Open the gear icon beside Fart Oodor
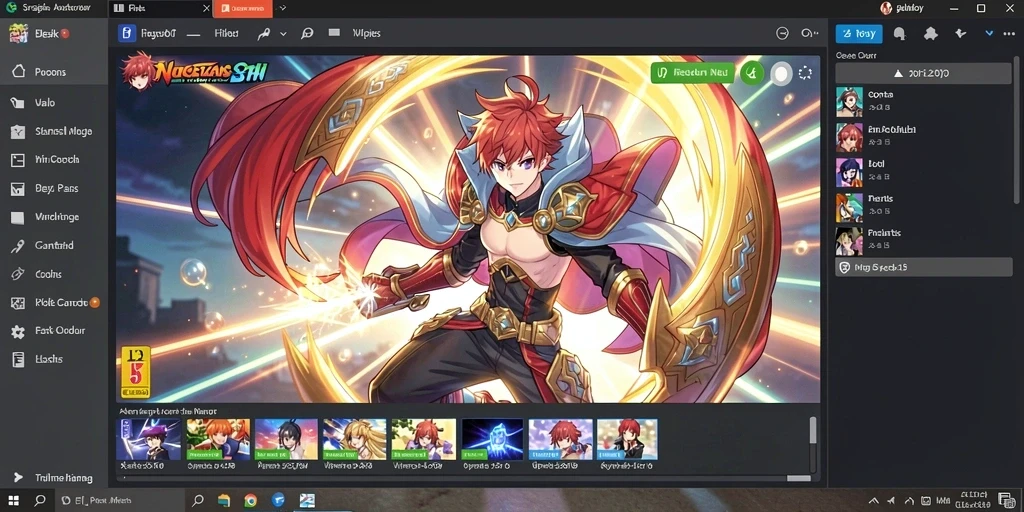 coord(18,331)
